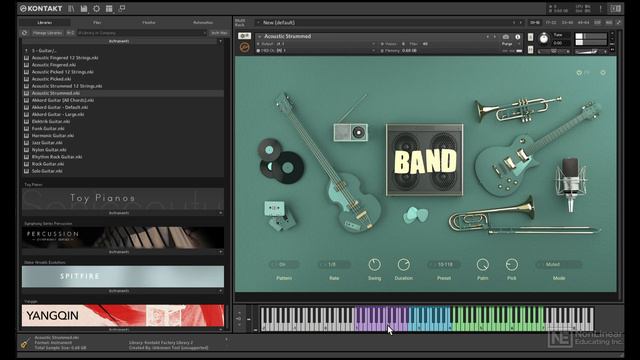
Task: Open the Mode Muted dropdown
Action: pos(558,264)
